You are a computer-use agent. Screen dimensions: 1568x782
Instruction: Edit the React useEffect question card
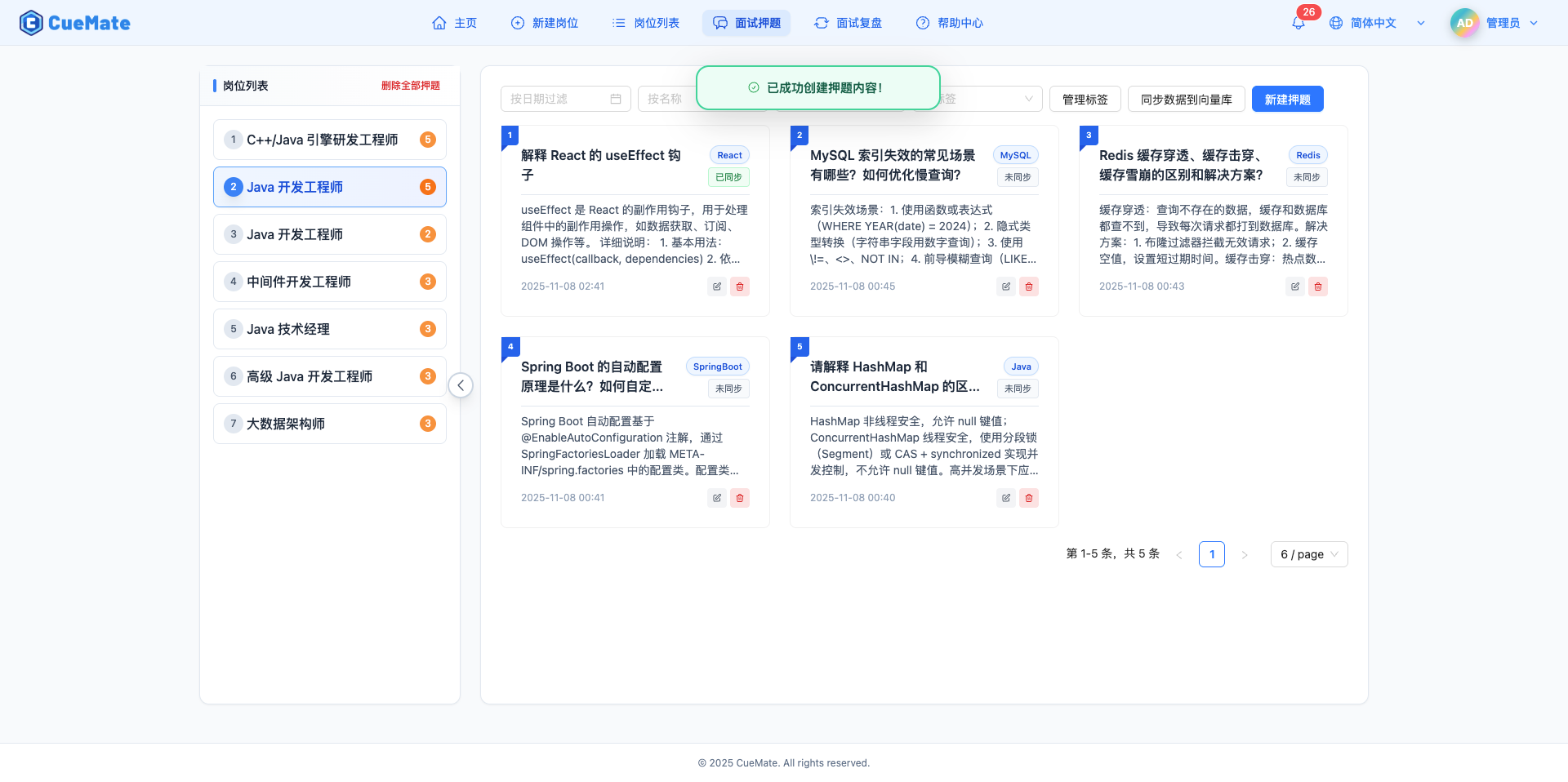click(717, 287)
